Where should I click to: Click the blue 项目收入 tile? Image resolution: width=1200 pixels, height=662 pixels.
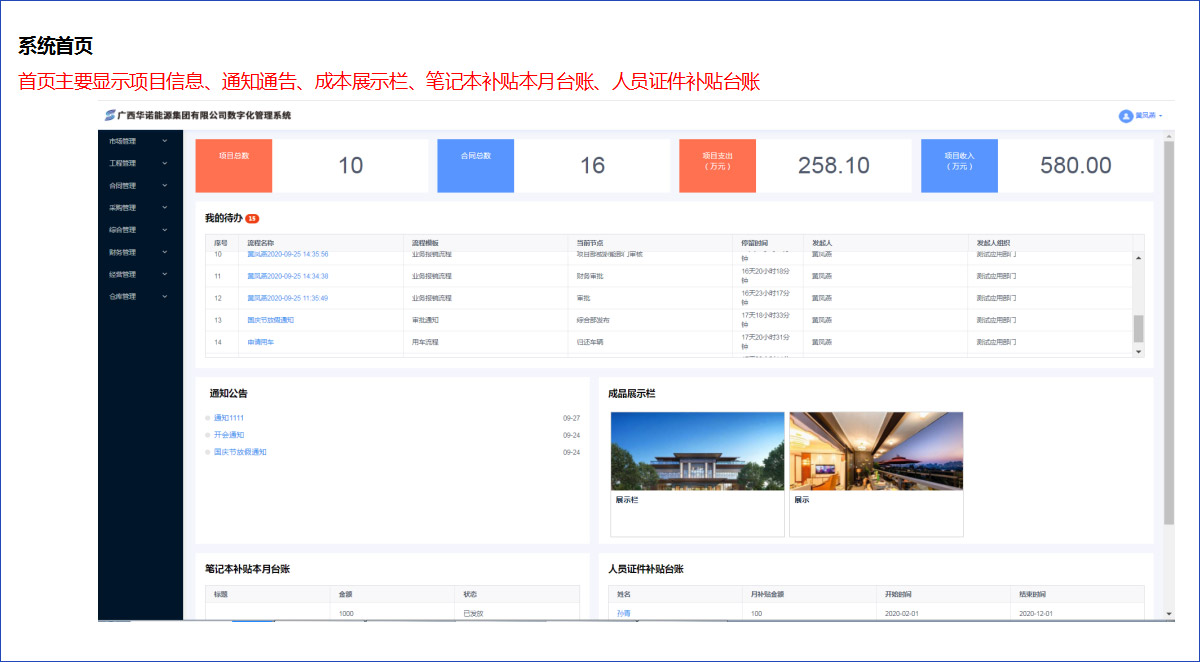click(959, 165)
